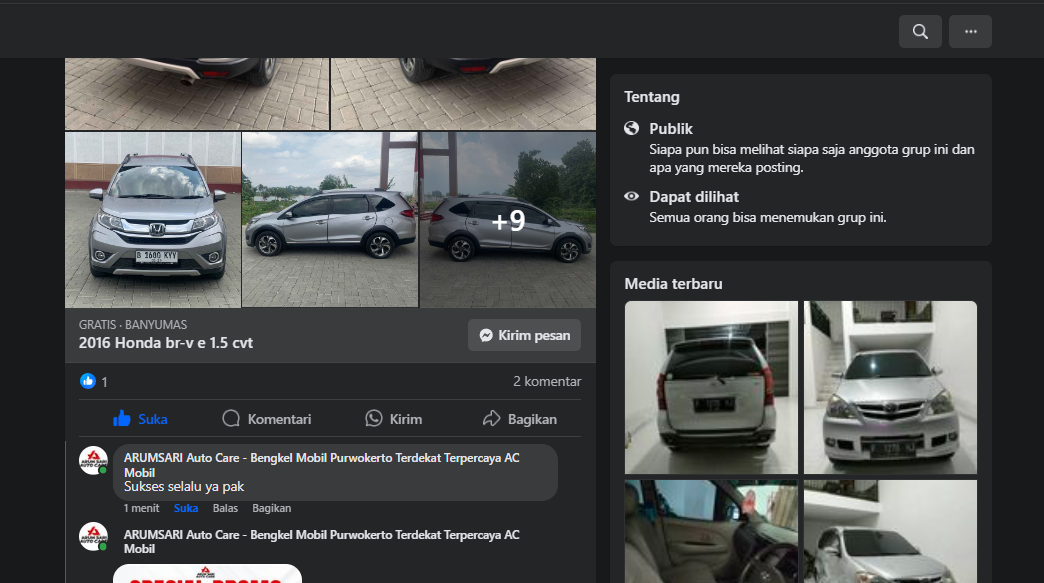Open the 2 komentar link

point(547,381)
